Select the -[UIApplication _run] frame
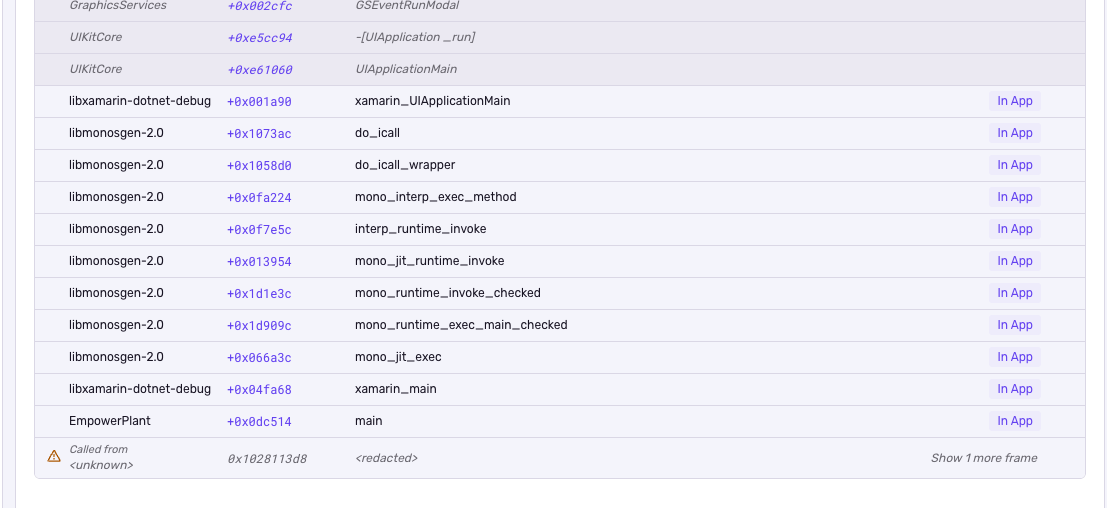The height and width of the screenshot is (508, 1107). tap(414, 37)
